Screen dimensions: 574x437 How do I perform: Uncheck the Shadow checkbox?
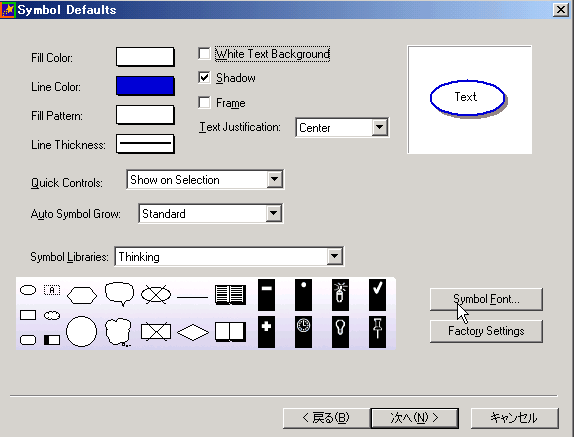pos(204,78)
